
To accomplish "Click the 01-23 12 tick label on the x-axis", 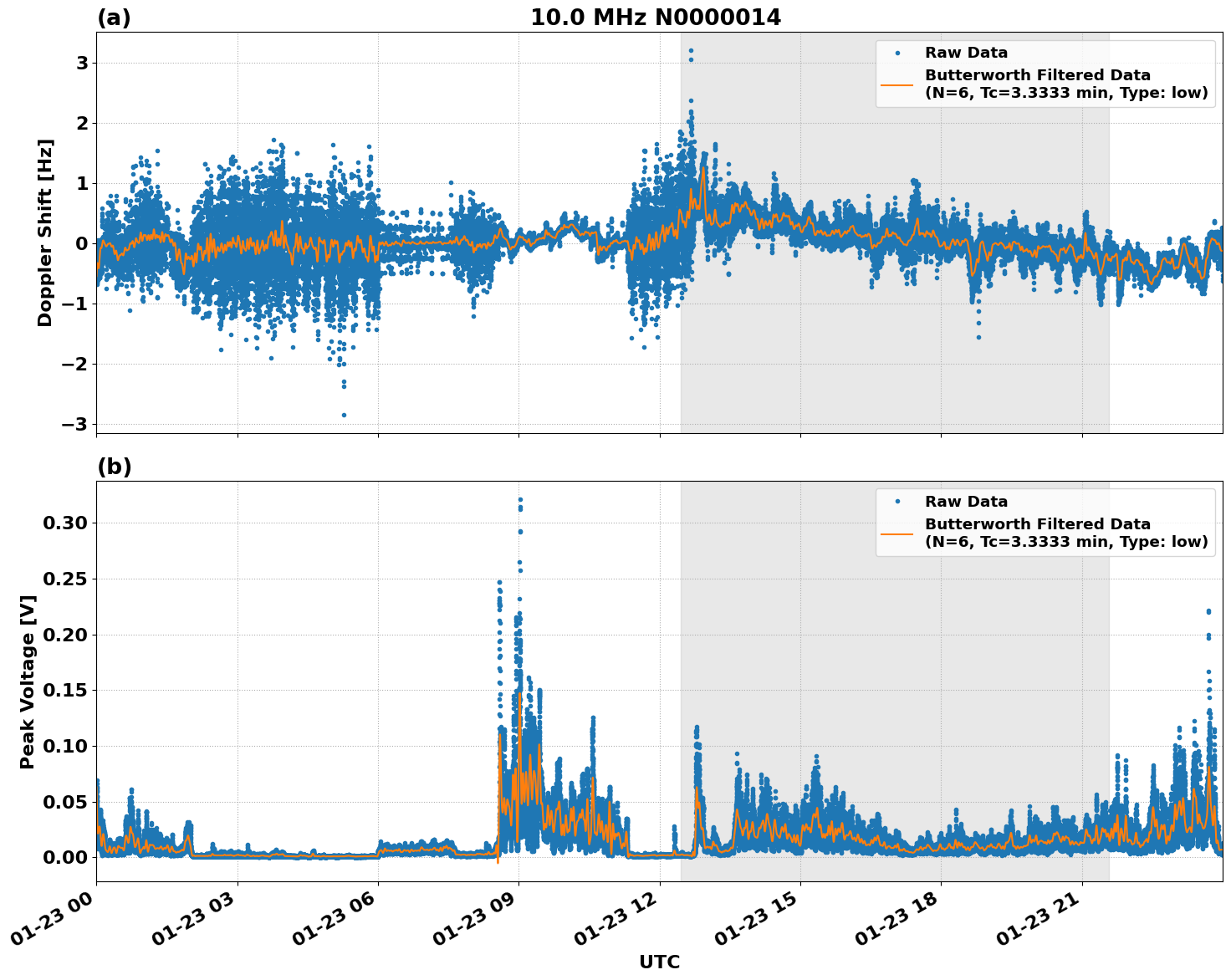I will (615, 917).
